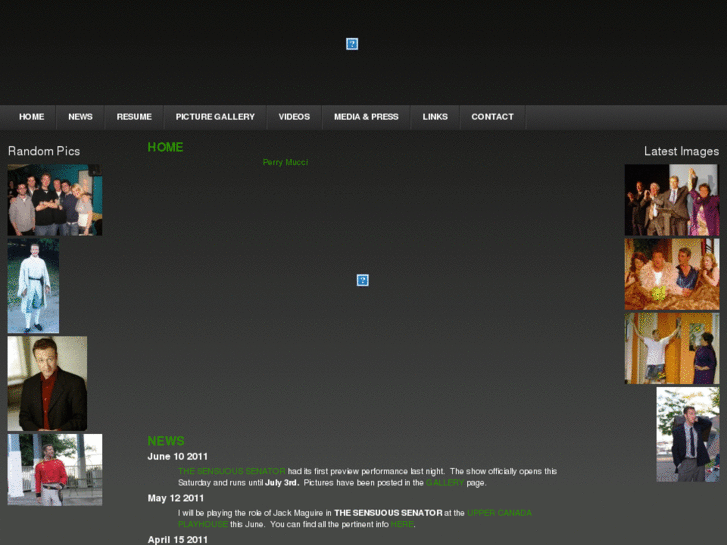Click the broken image icon in the header

(x=352, y=44)
